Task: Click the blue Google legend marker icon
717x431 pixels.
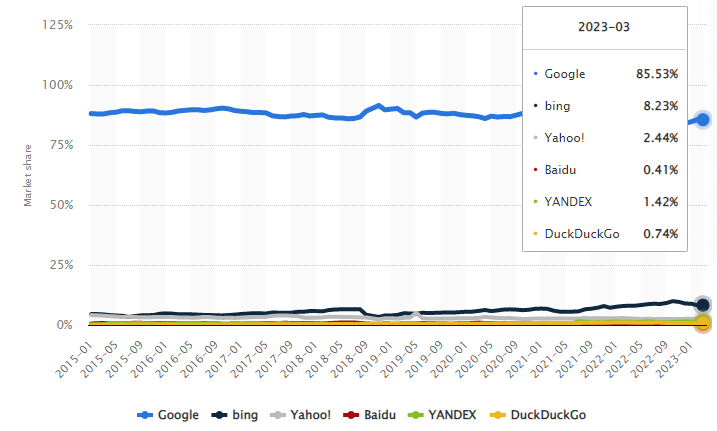Action: (x=144, y=415)
